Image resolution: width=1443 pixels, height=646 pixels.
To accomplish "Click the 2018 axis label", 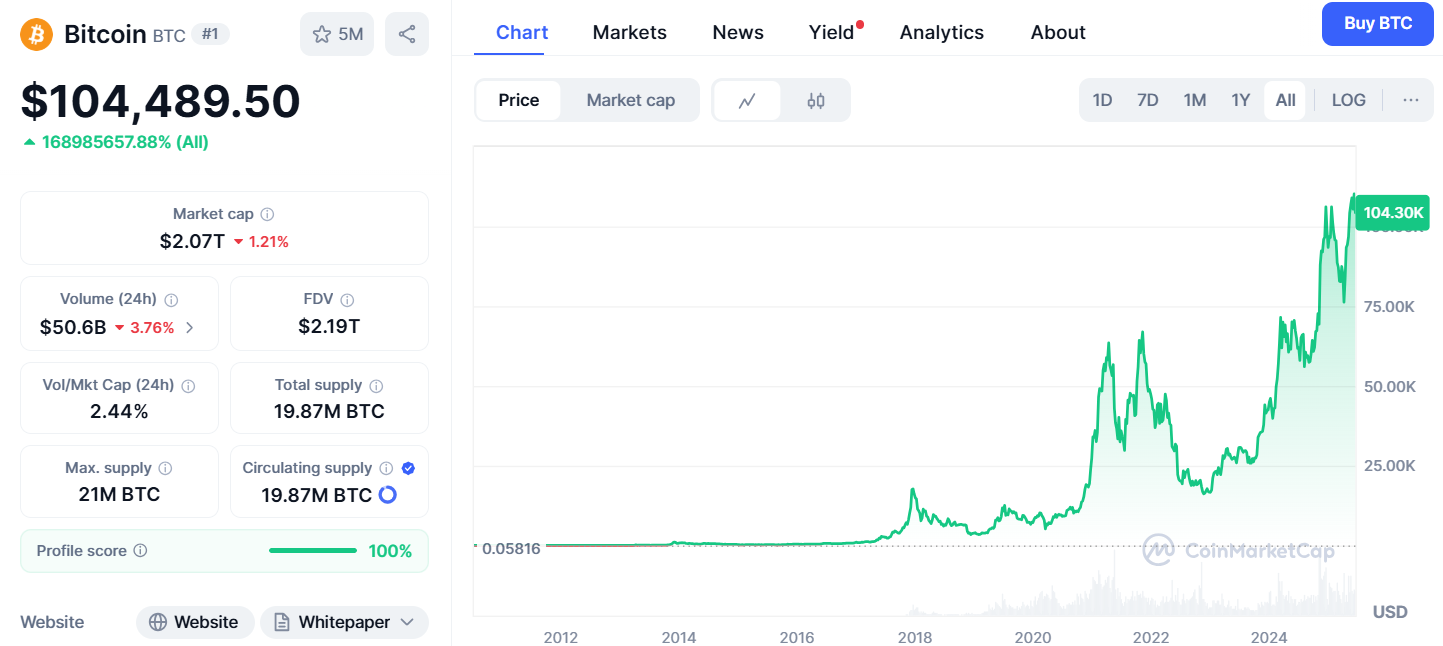I will pyautogui.click(x=915, y=637).
